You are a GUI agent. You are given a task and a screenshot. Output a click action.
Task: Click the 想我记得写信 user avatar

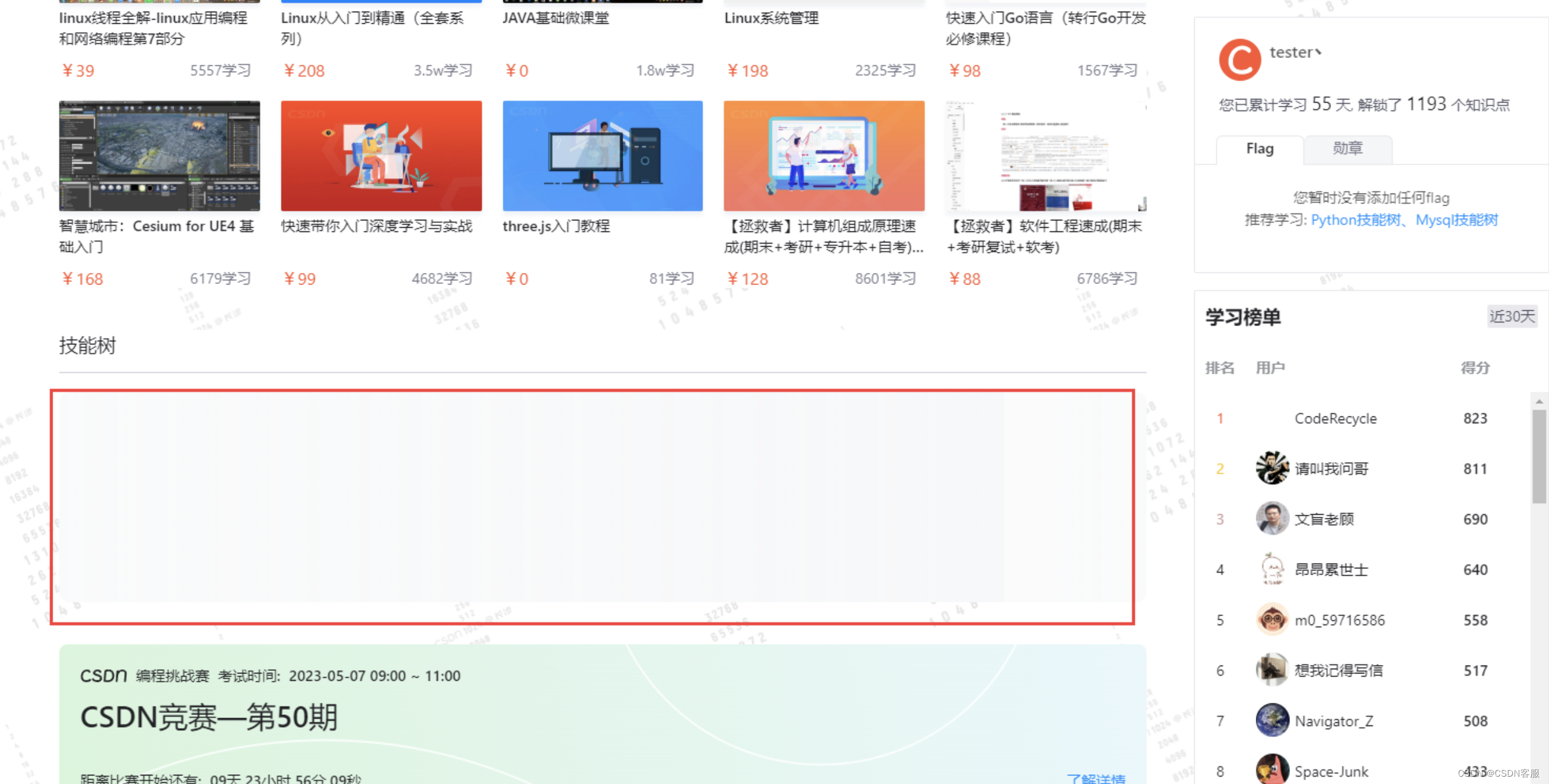tap(1272, 670)
